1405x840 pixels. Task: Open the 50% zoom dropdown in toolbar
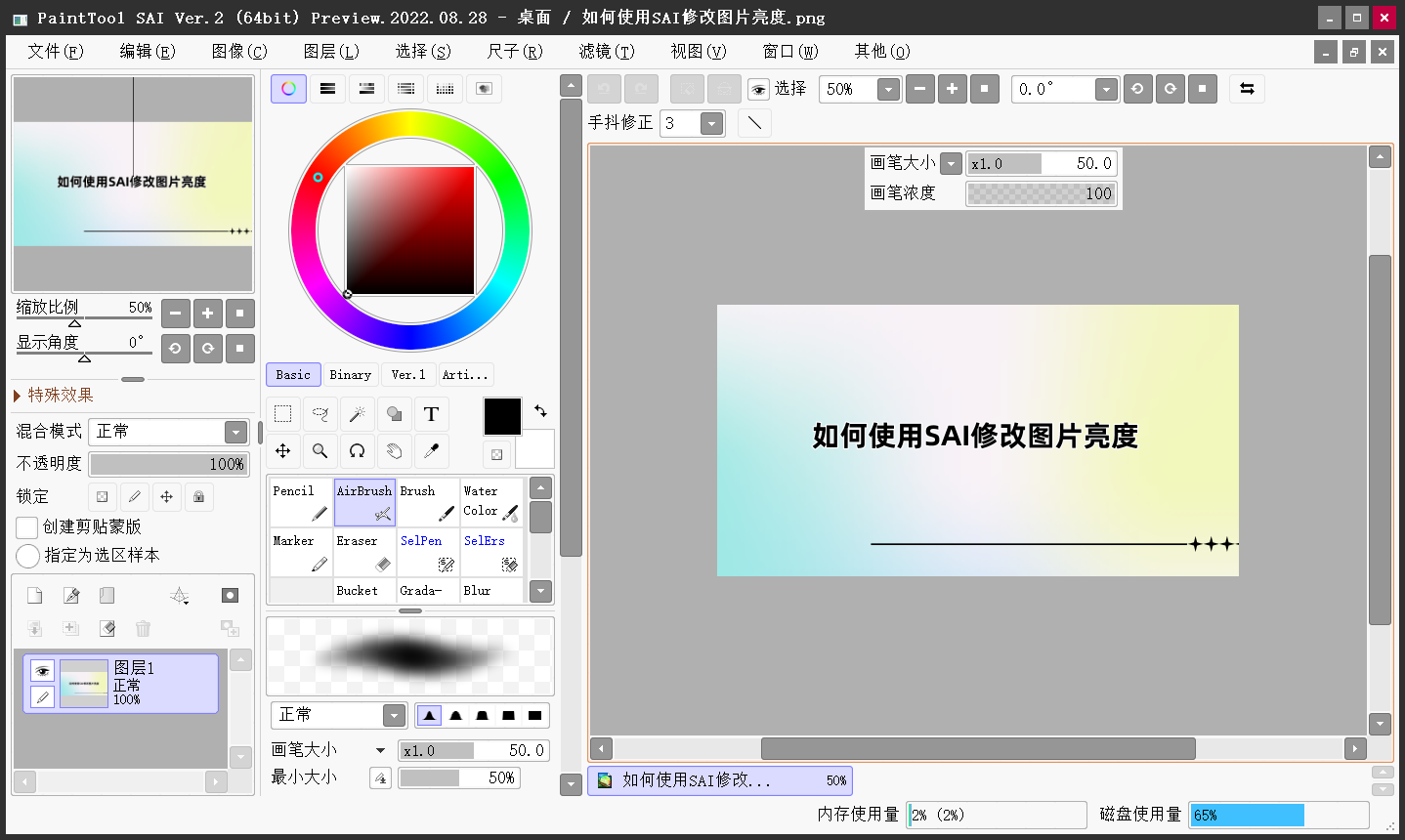click(x=888, y=90)
